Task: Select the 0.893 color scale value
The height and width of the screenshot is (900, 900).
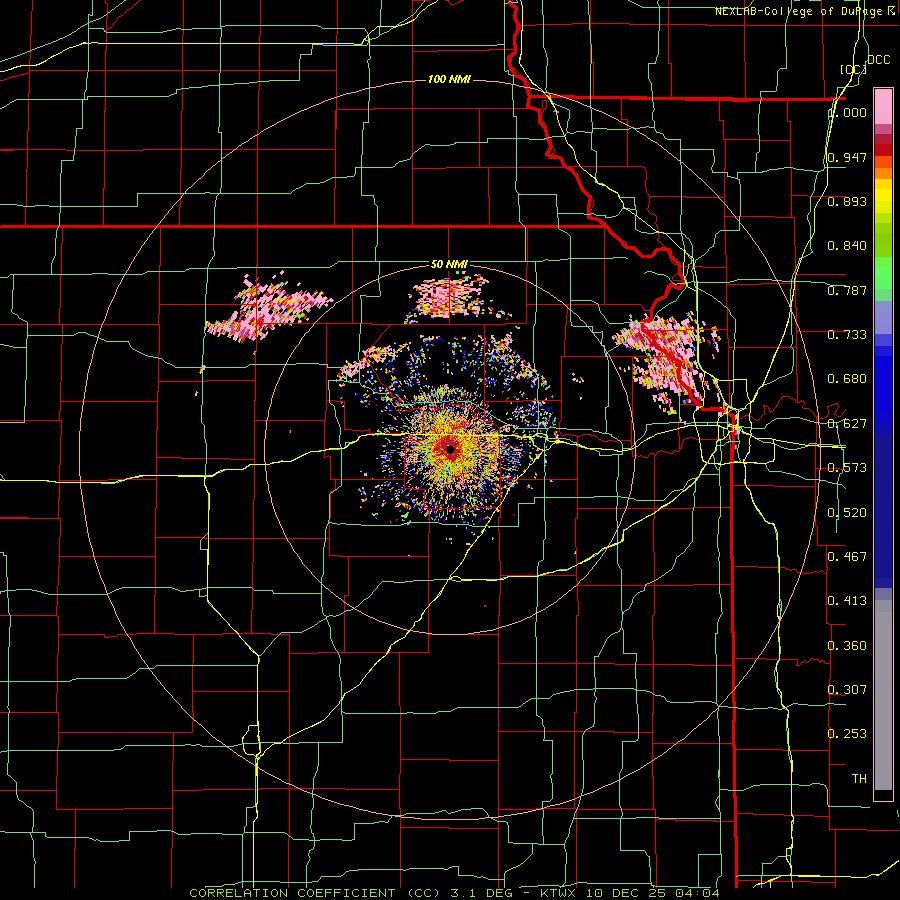Action: click(x=847, y=201)
